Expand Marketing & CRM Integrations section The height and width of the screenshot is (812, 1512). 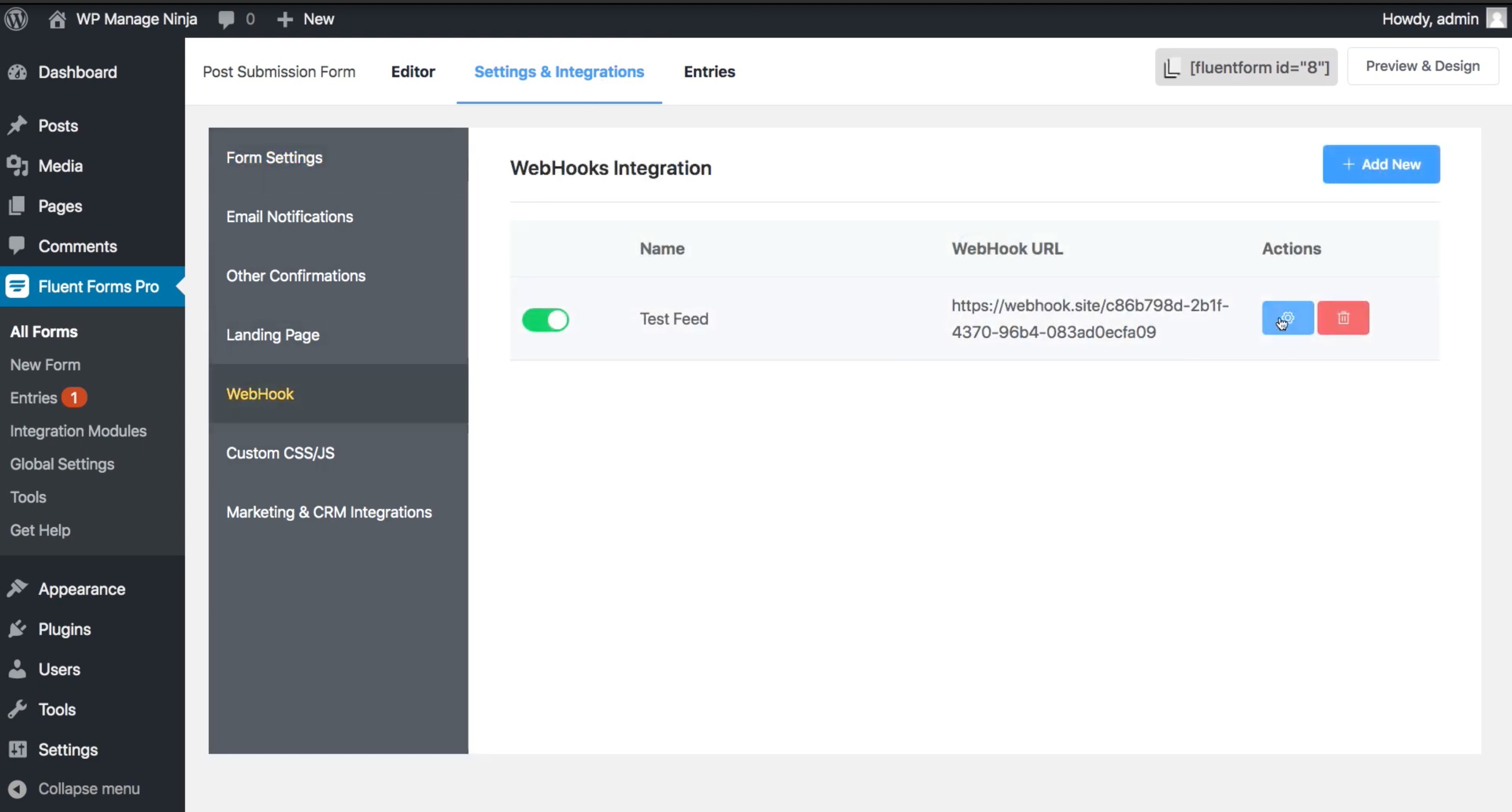329,512
